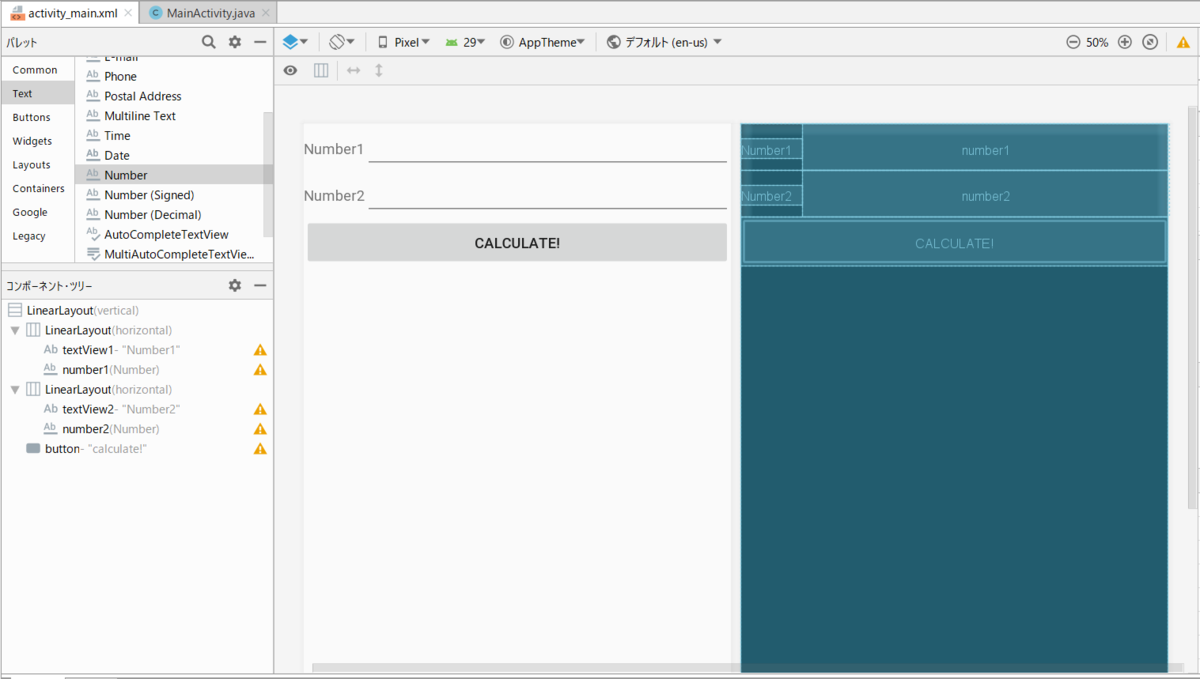Image resolution: width=1200 pixels, height=679 pixels.
Task: Show warnings and errors icon
Action: pyautogui.click(x=1183, y=42)
